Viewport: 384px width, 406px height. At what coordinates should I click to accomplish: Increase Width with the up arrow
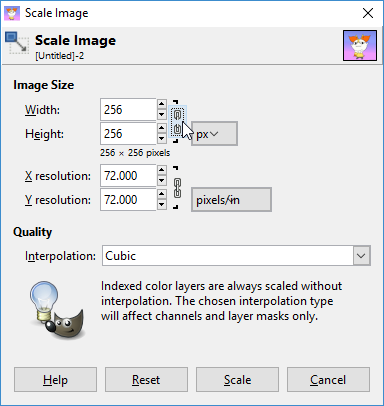pyautogui.click(x=162, y=104)
